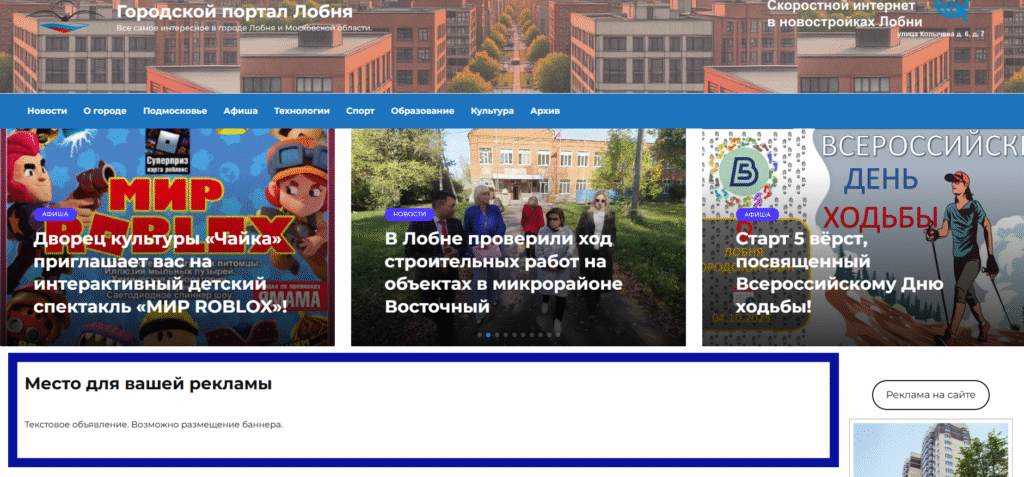Screen dimensions: 1024x477
Task: Click the Новости badge on the construction slide
Action: pyautogui.click(x=409, y=214)
